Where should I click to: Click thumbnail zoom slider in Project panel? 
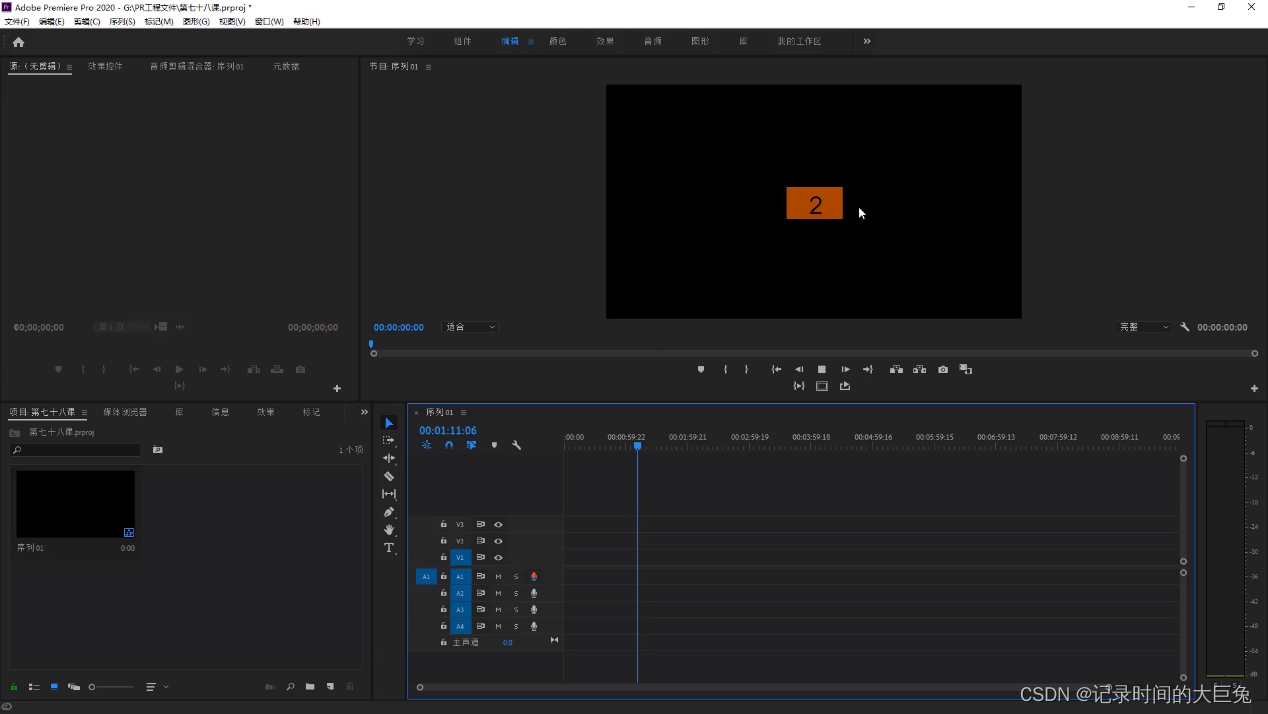[x=110, y=687]
